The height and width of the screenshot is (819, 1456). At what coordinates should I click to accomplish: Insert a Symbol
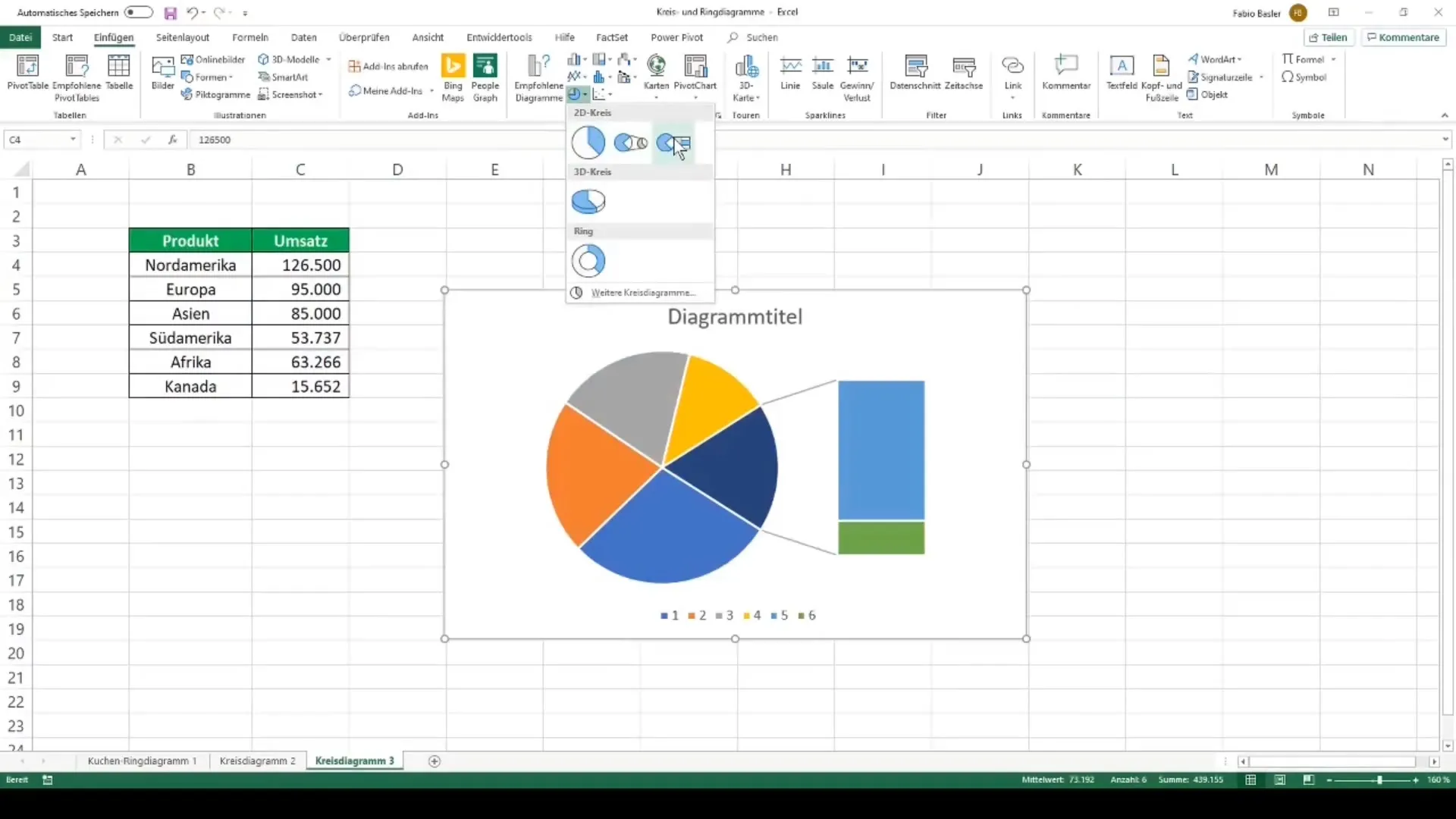(x=1304, y=77)
